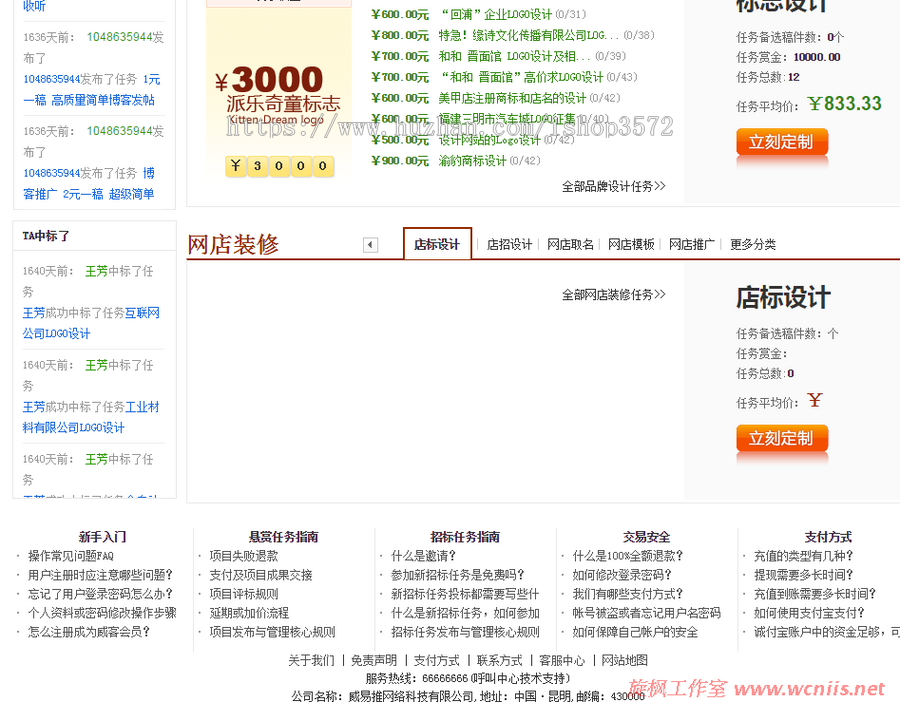Click the 立刻定制 button under 店标设计
The width and height of the screenshot is (900, 702).
coord(781,438)
